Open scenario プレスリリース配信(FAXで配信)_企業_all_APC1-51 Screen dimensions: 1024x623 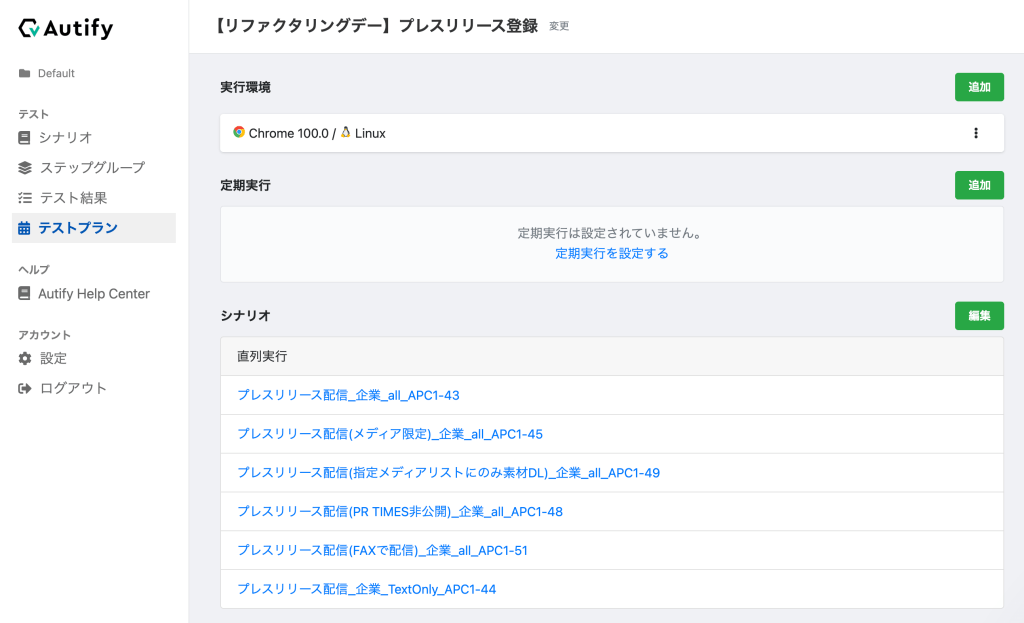pyautogui.click(x=382, y=550)
